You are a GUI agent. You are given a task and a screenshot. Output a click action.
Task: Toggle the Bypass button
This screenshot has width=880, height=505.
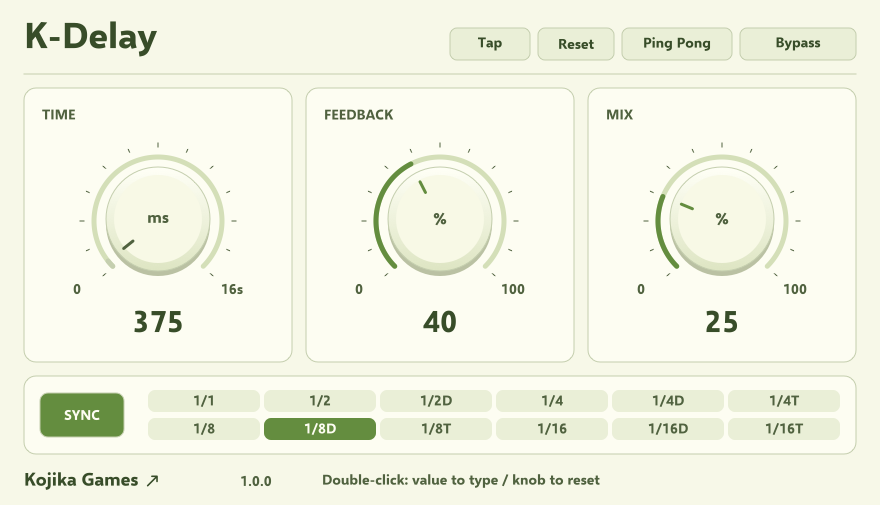(798, 44)
